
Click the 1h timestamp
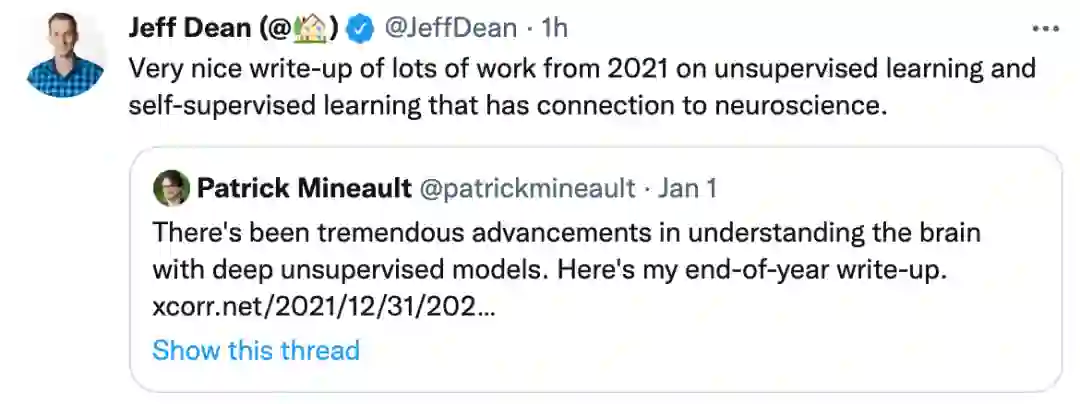(x=554, y=29)
